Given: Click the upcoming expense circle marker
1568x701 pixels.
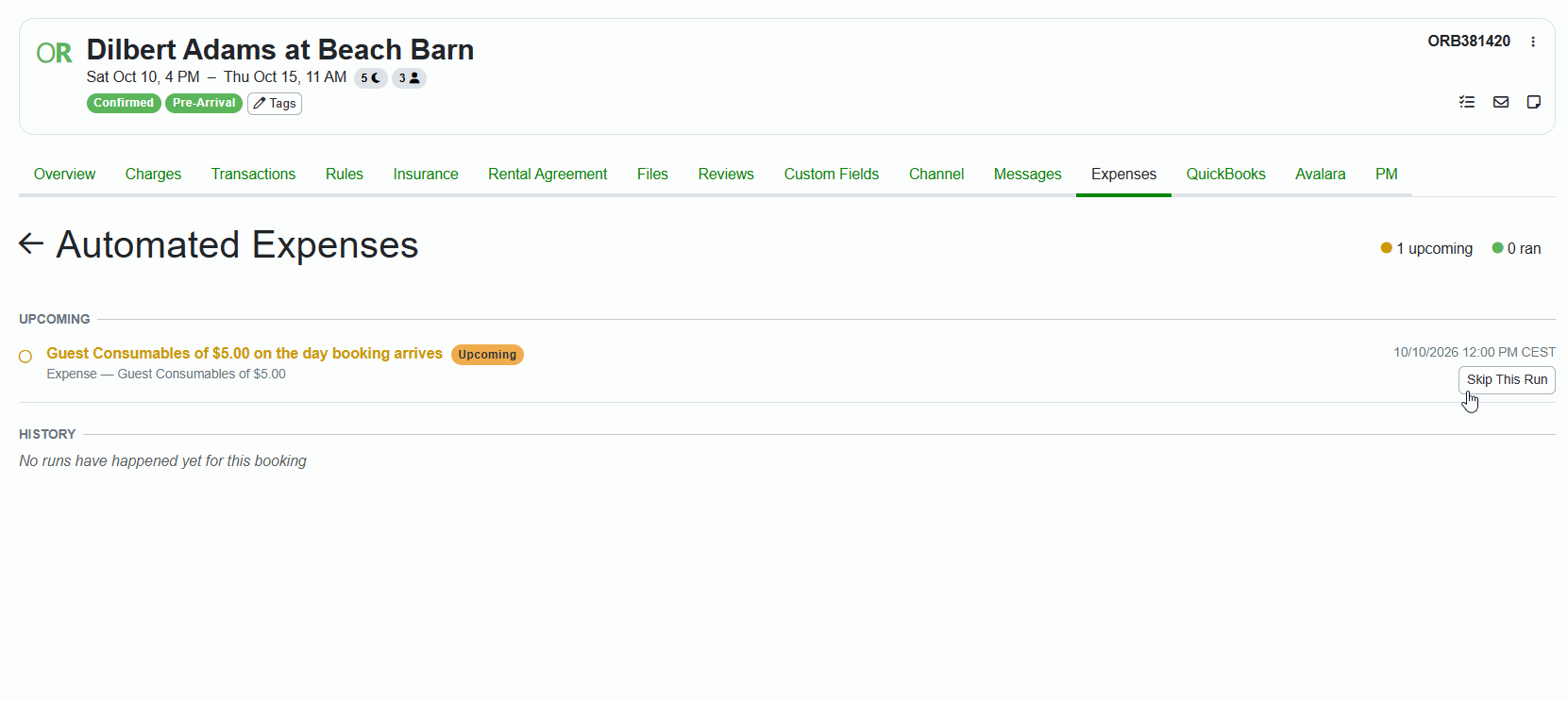Looking at the screenshot, I should click(25, 356).
